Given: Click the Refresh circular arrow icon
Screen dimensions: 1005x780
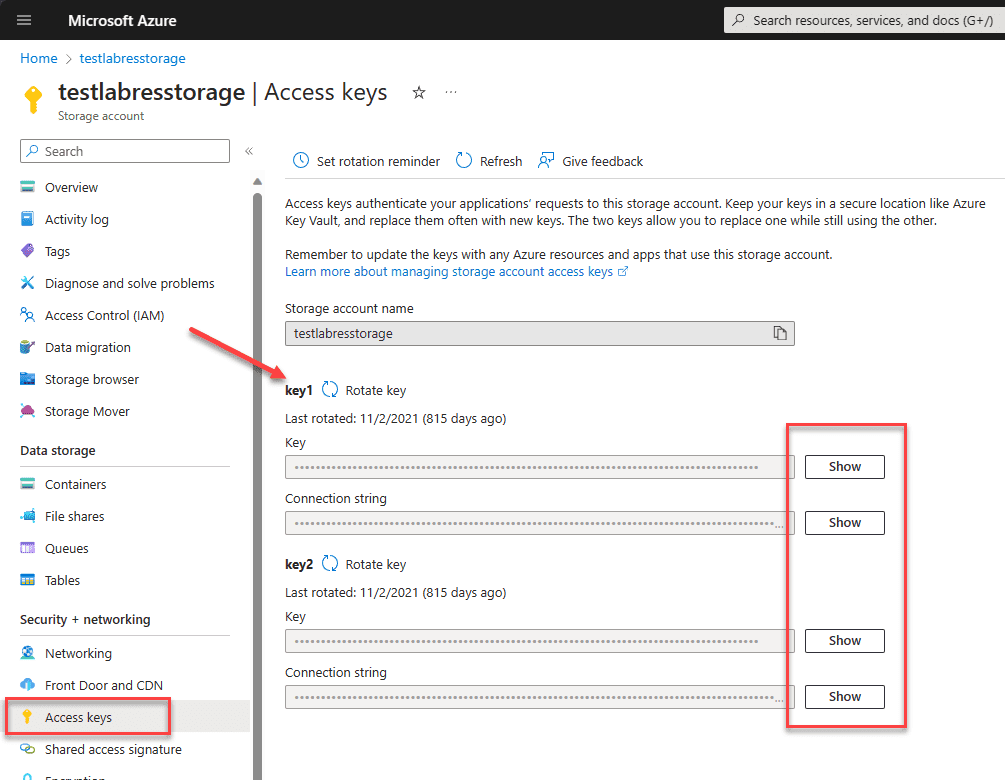Looking at the screenshot, I should (x=463, y=160).
